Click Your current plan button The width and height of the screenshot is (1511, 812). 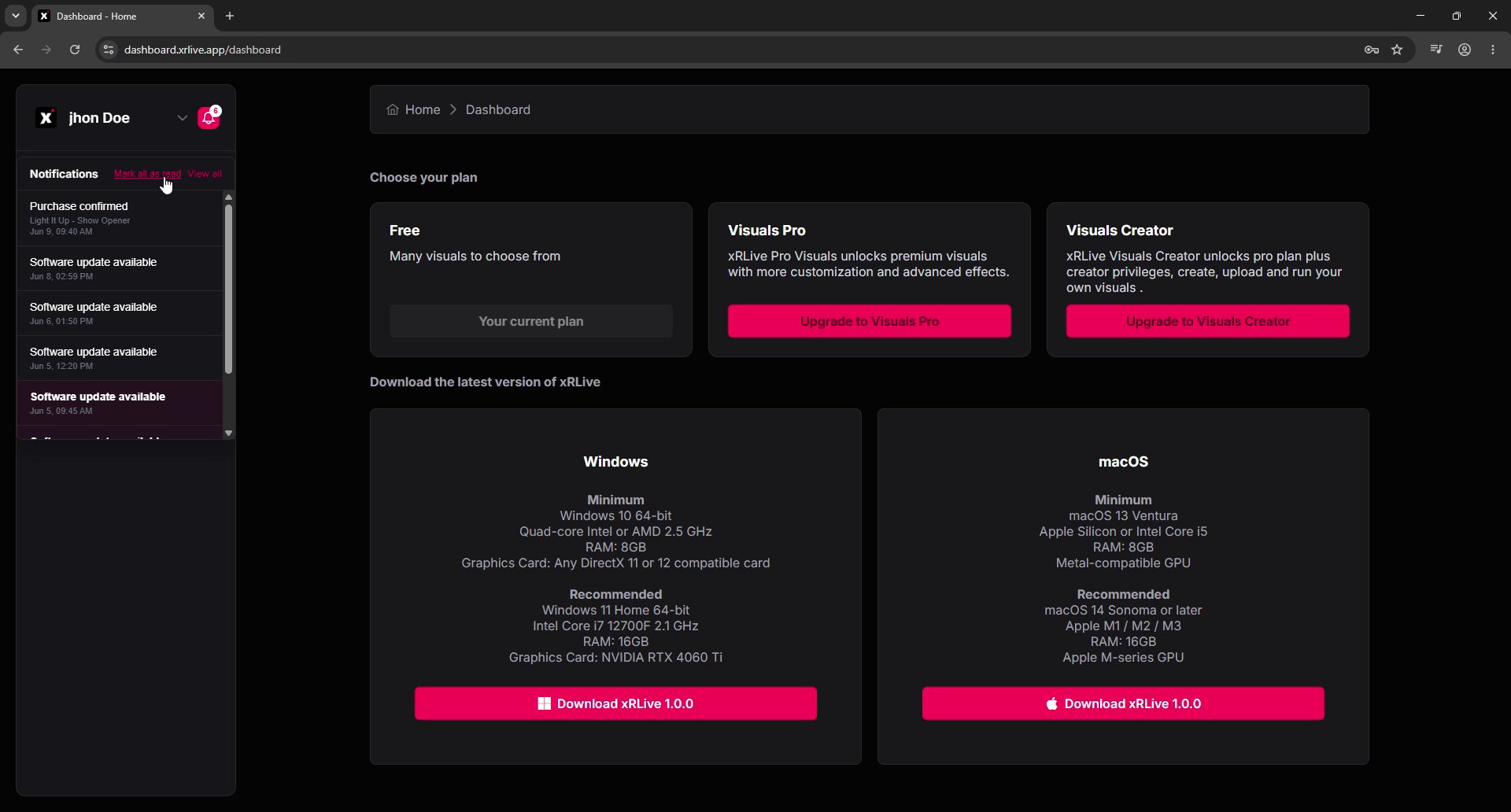pos(531,321)
